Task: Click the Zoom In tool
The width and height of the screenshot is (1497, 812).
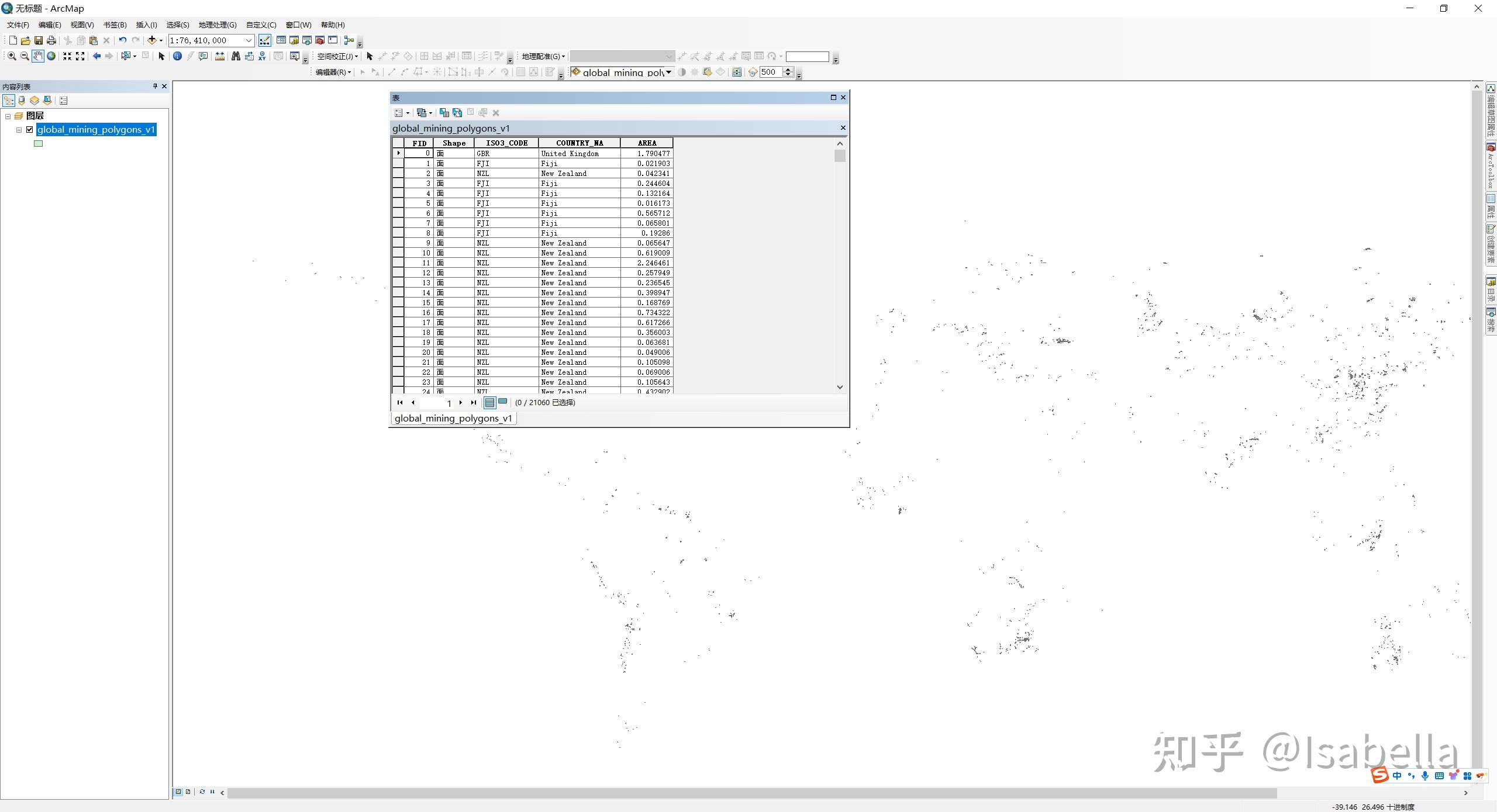Action: click(x=11, y=56)
